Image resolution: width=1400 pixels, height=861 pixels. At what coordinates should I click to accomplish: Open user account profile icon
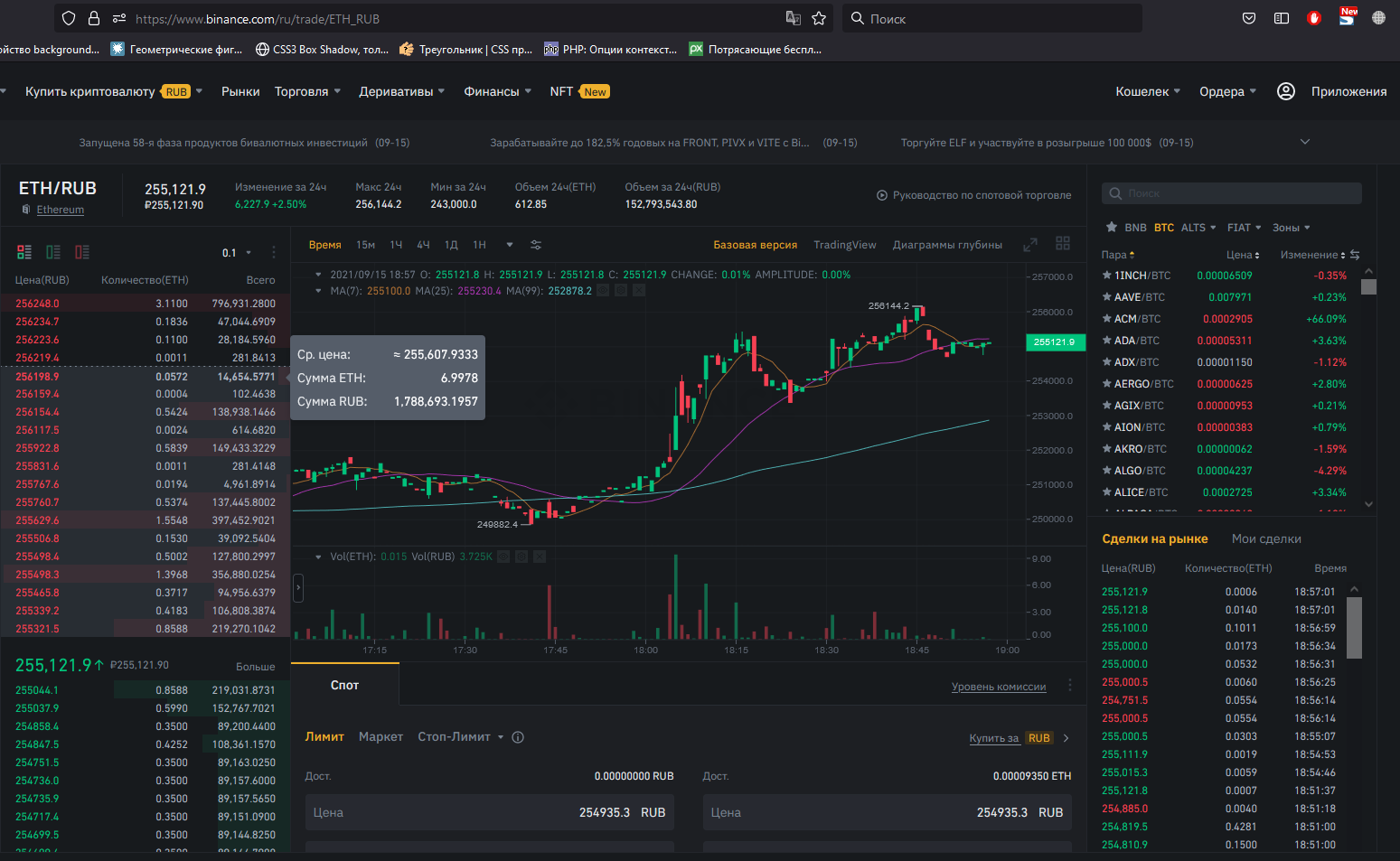pyautogui.click(x=1286, y=91)
